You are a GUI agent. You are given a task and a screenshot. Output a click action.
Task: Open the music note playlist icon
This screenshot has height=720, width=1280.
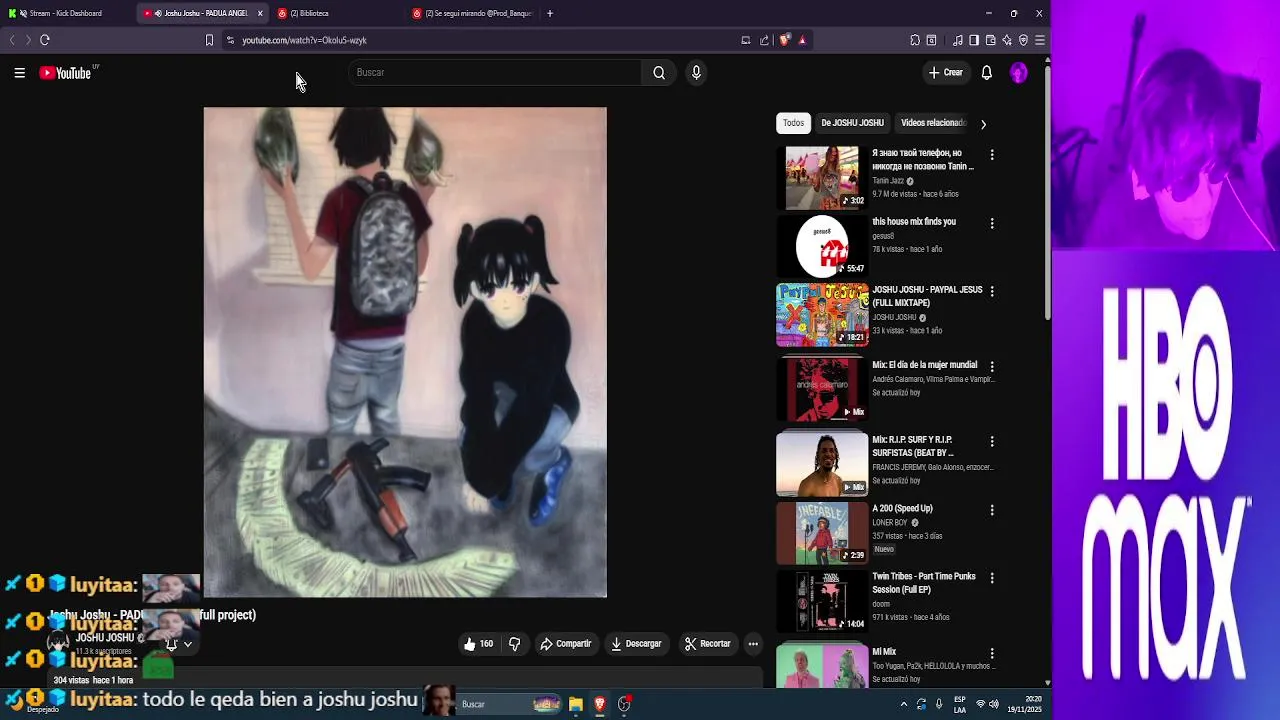coord(958,40)
